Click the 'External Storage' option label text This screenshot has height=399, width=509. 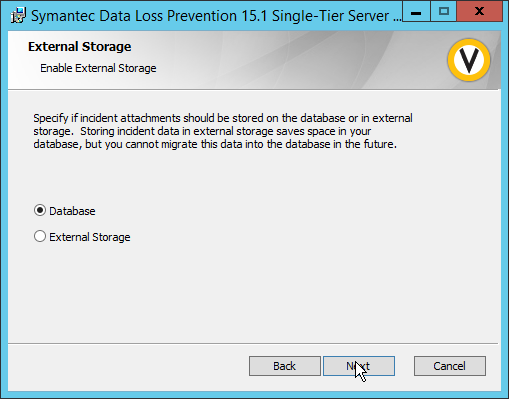(90, 237)
